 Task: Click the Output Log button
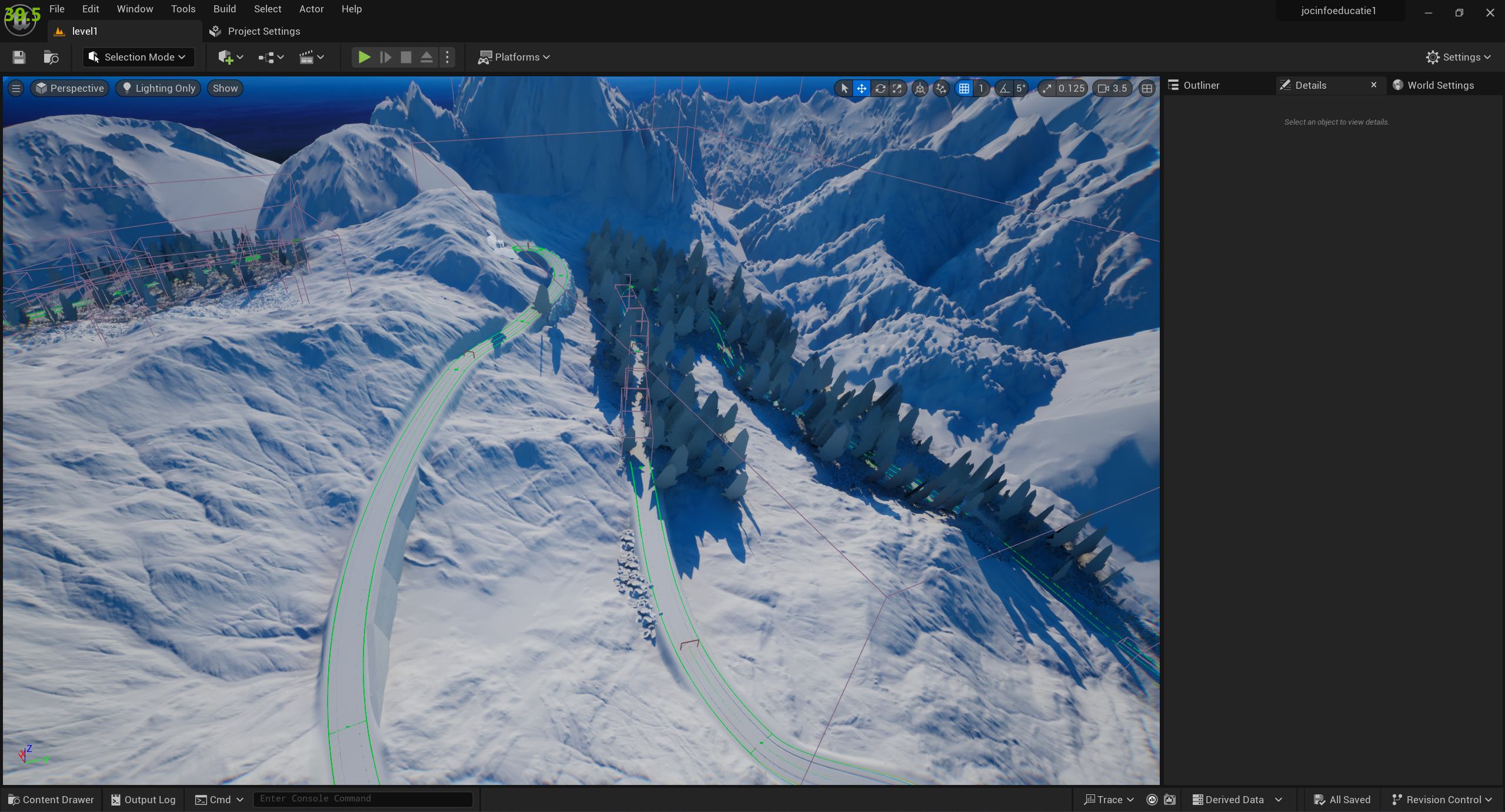(x=144, y=800)
